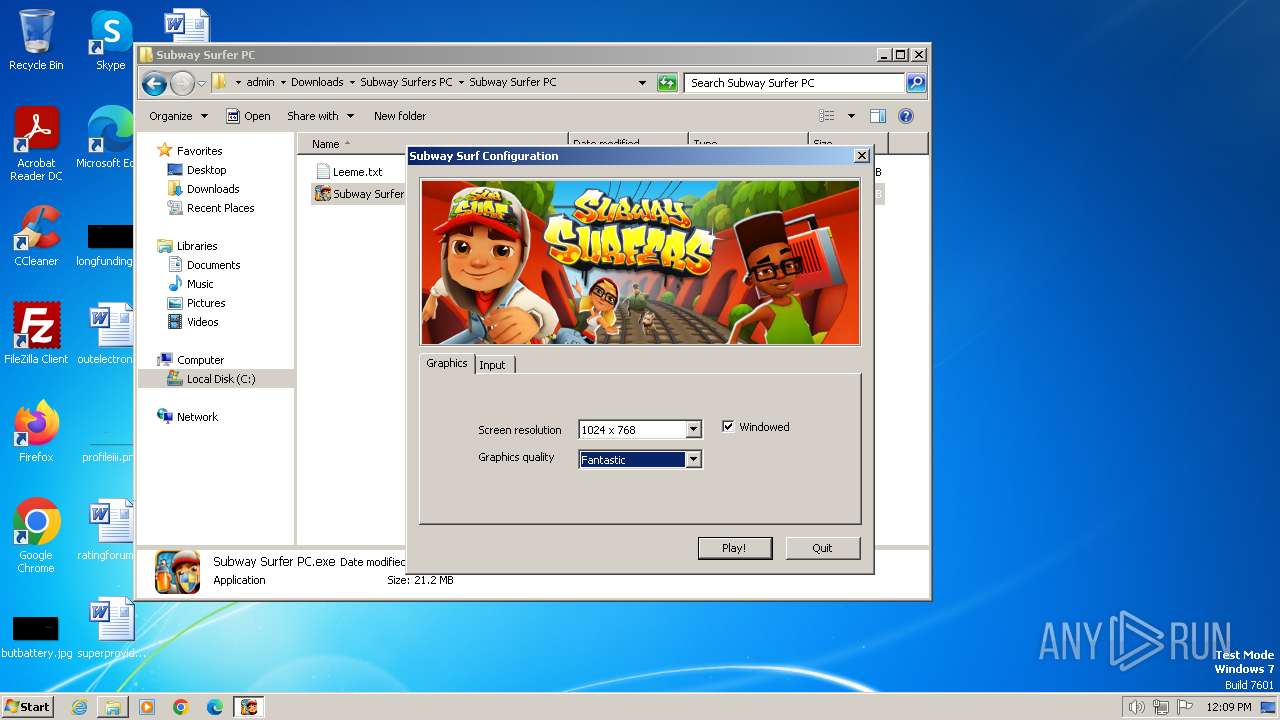The image size is (1280, 720).
Task: Open the Screen resolution dropdown
Action: (x=693, y=430)
